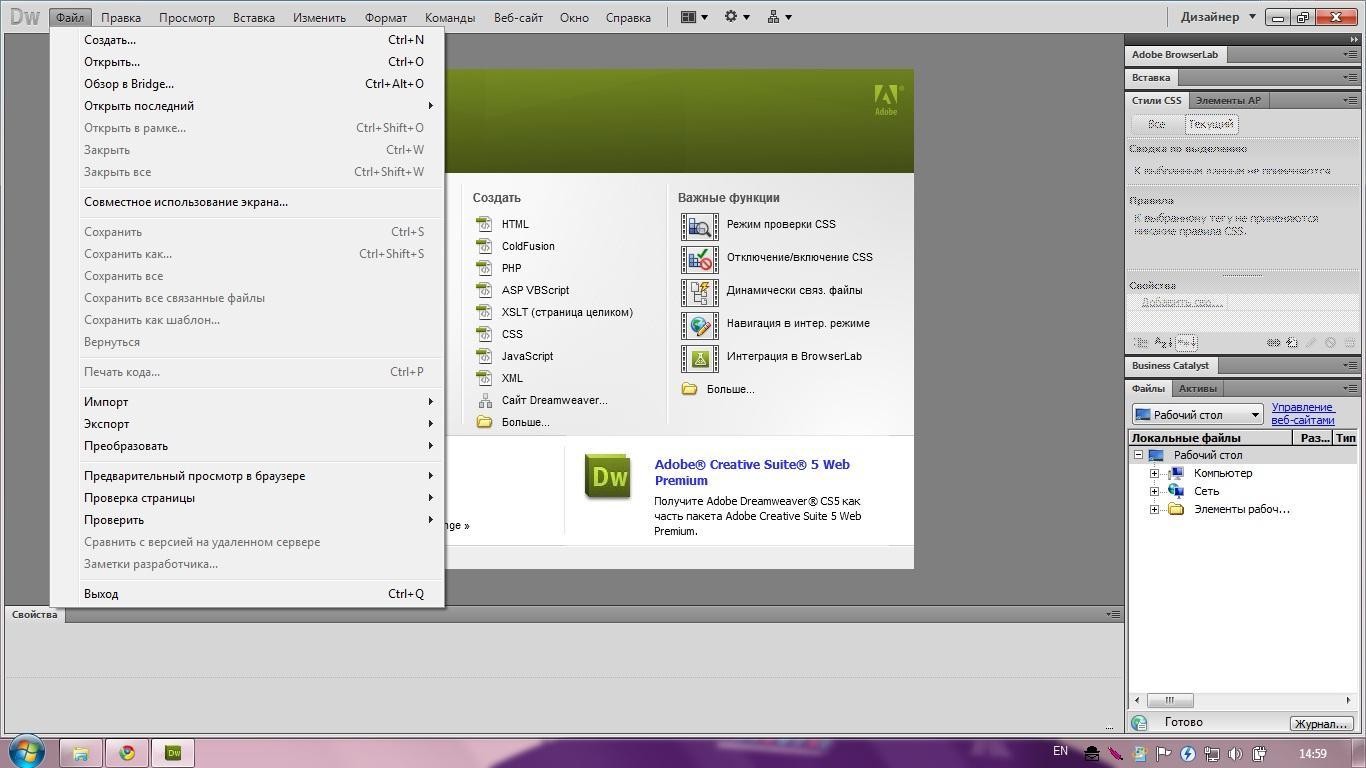
Task: Click the EN language indicator
Action: click(x=1060, y=751)
